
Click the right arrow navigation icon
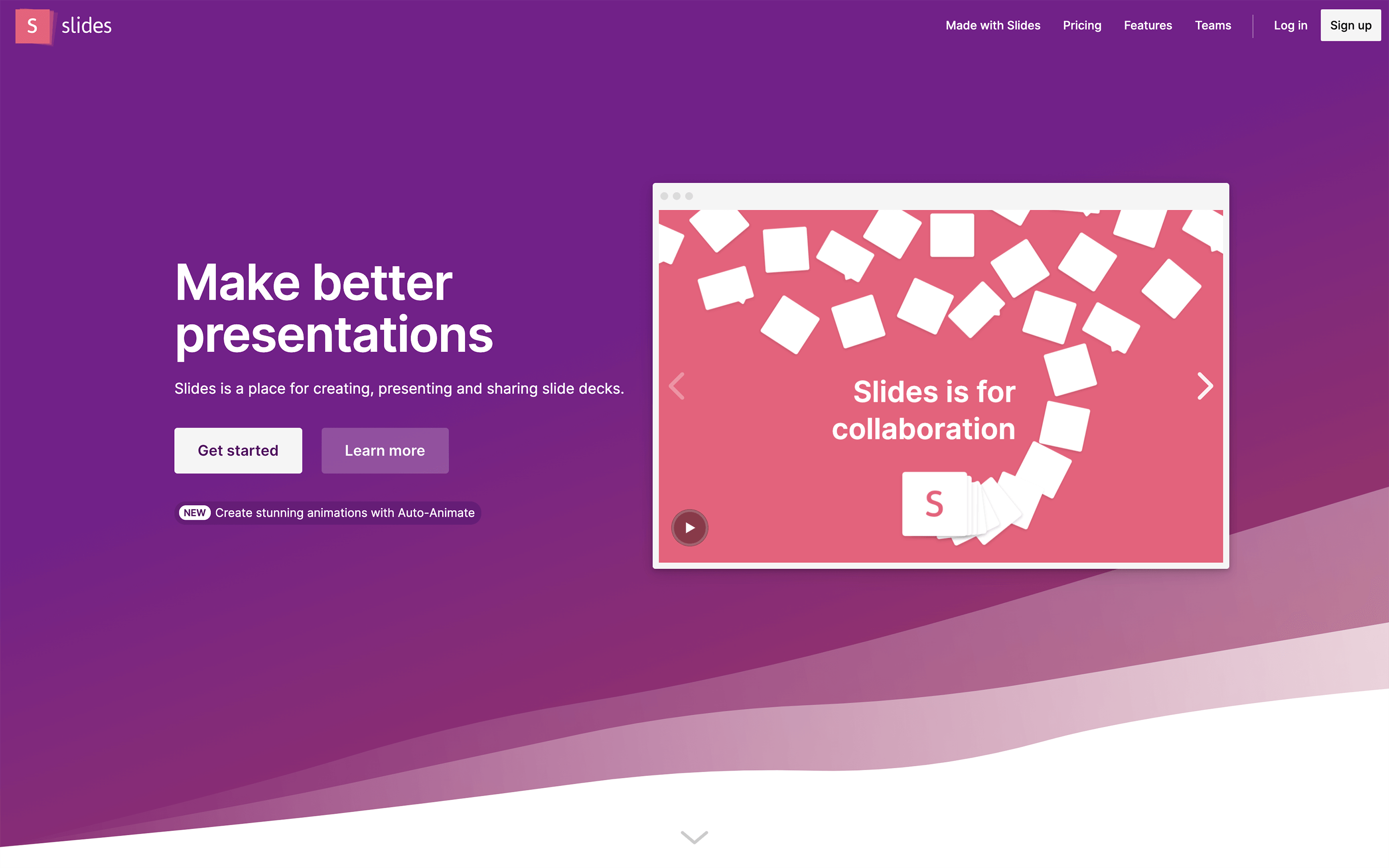(x=1204, y=386)
